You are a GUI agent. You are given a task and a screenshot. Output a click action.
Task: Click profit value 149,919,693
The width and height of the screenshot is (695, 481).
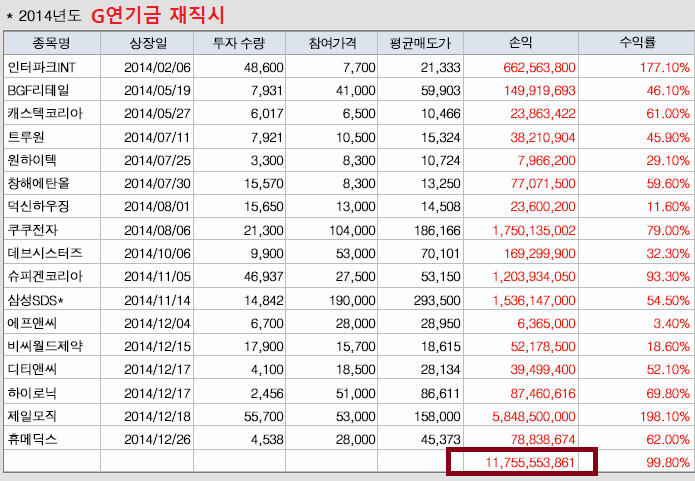pyautogui.click(x=539, y=90)
